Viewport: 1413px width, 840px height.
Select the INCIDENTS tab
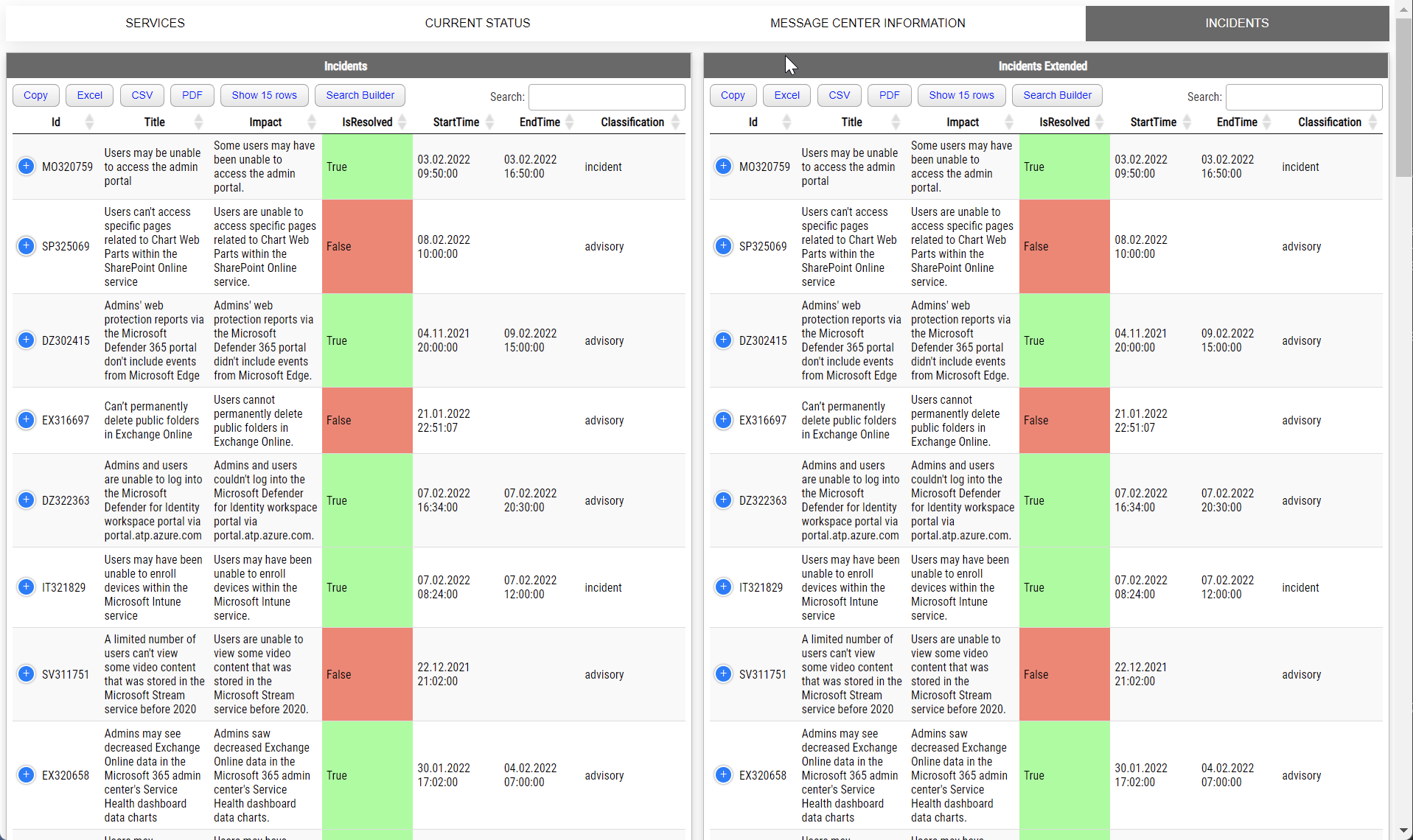pyautogui.click(x=1236, y=23)
